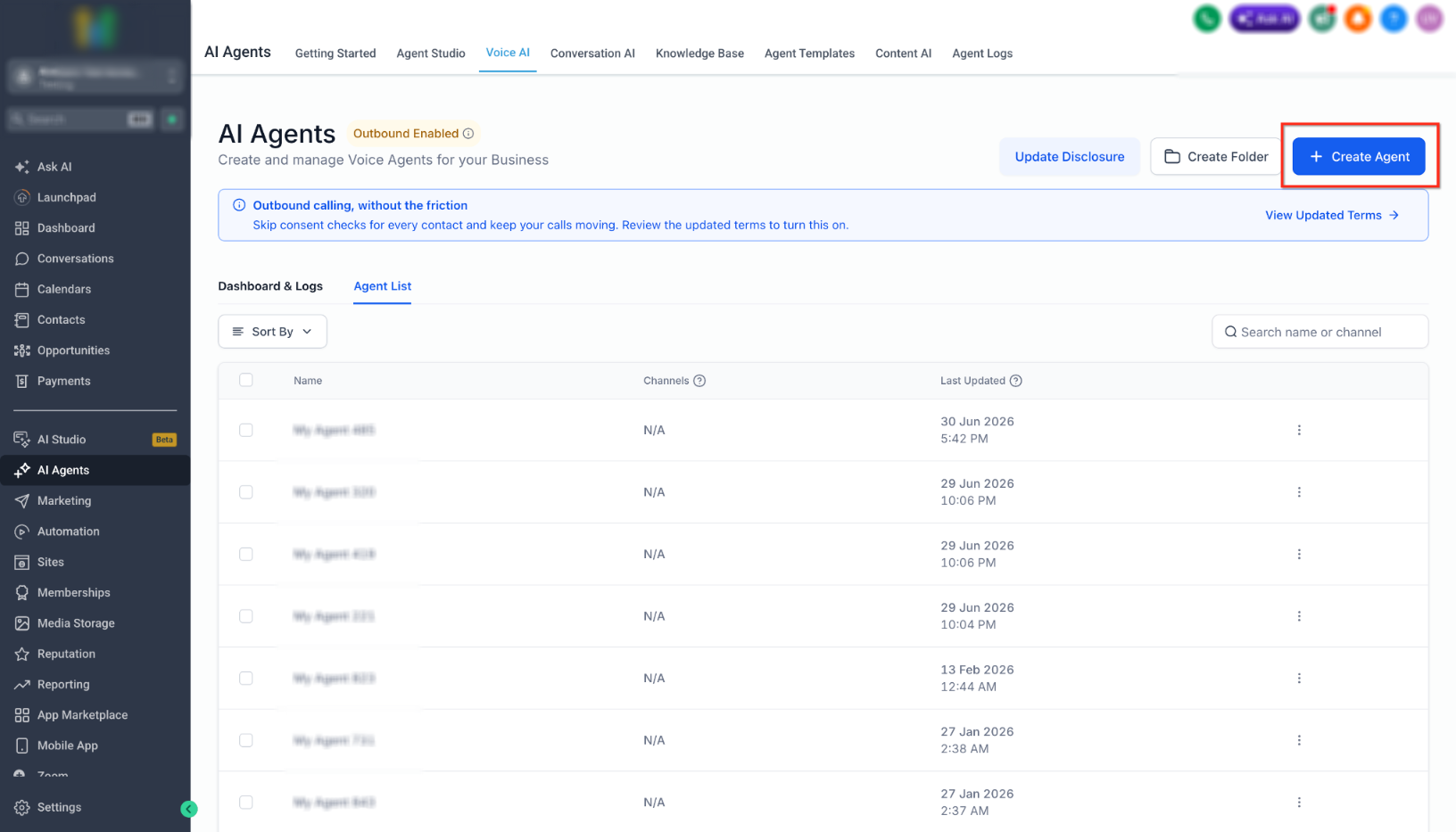Select the agent updated 13 Feb 2026
Screen dimensions: 1456x832
tap(246, 679)
